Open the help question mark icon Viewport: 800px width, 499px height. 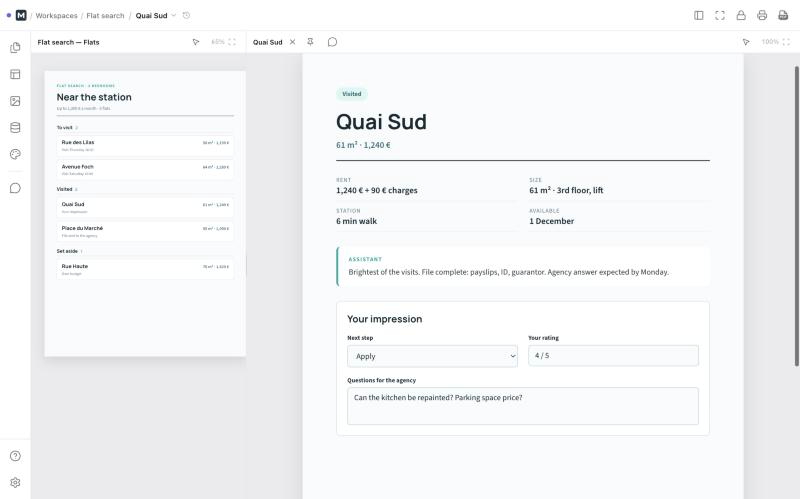tap(15, 456)
